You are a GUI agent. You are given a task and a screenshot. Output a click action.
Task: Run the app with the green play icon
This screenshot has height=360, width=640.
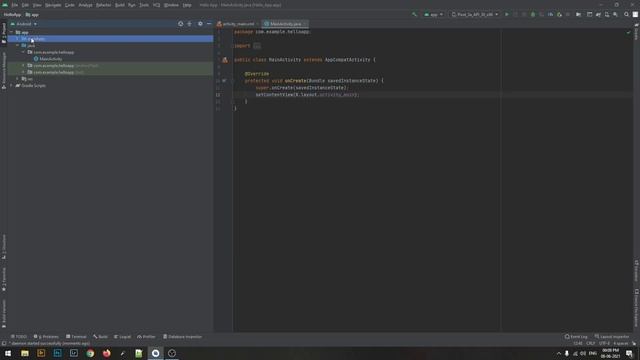click(507, 14)
